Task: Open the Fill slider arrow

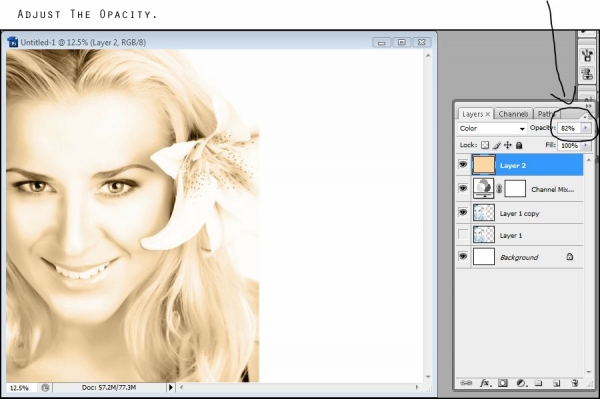Action: point(585,145)
